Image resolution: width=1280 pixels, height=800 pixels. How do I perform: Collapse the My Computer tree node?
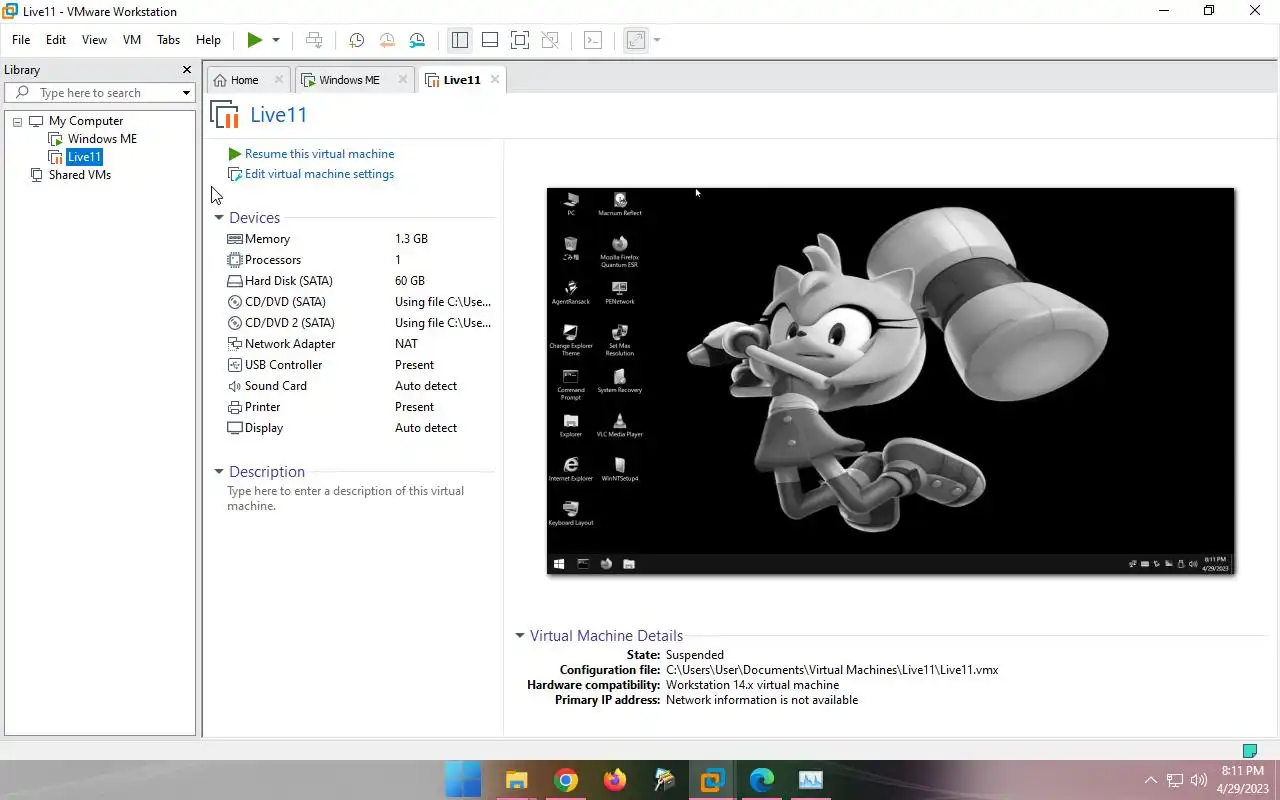[17, 121]
